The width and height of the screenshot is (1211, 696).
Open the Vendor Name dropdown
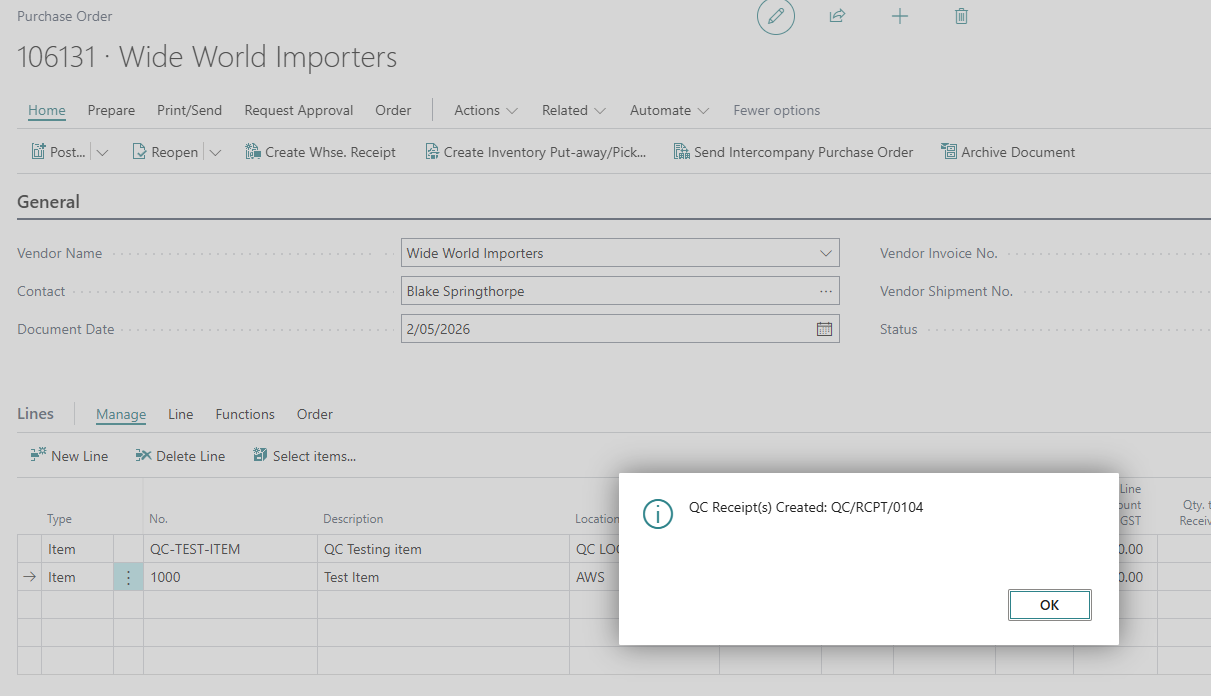[x=825, y=253]
